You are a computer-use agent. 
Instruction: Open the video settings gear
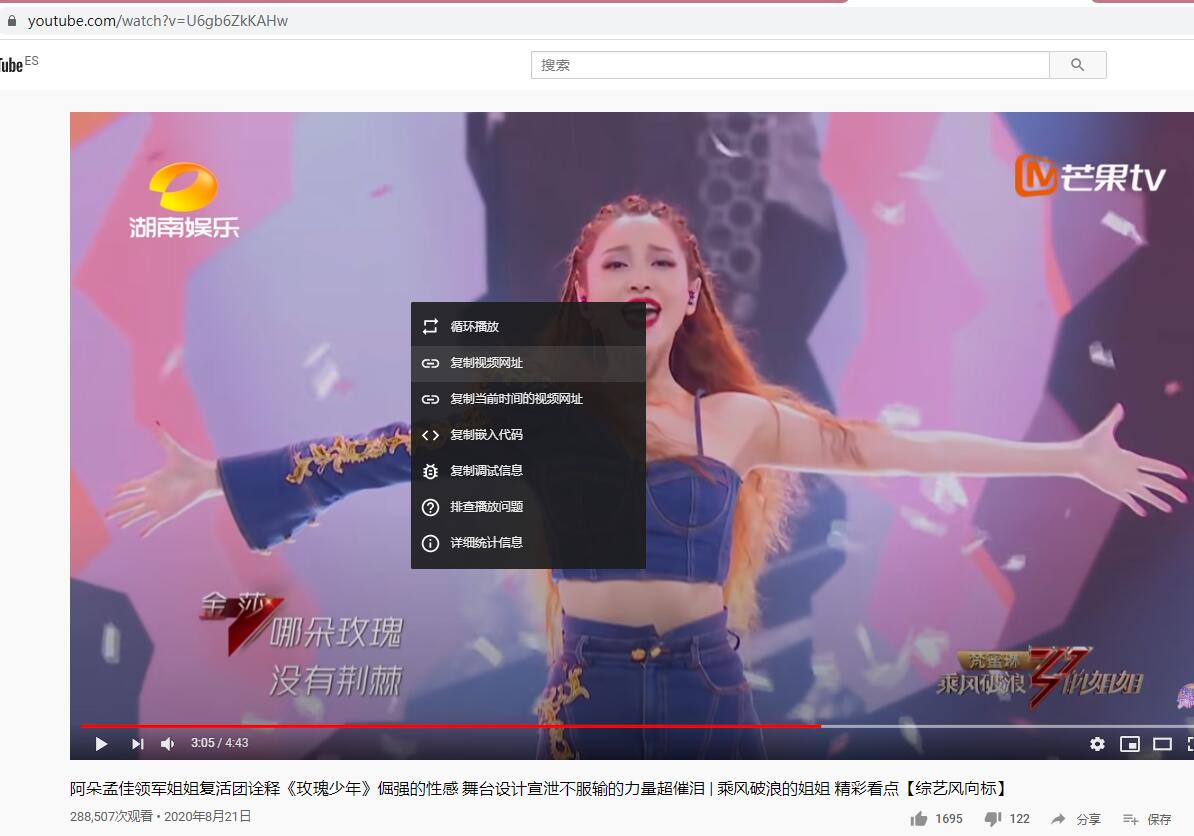[1097, 744]
